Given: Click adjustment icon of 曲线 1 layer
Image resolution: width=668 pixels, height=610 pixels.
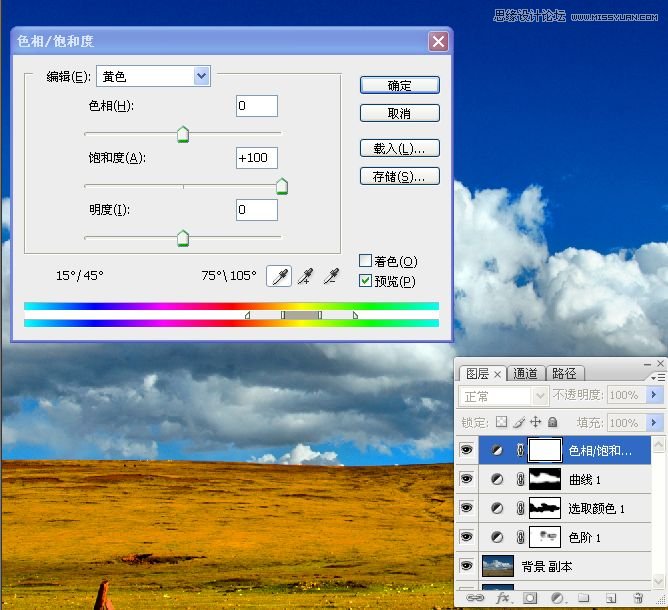Looking at the screenshot, I should pos(497,479).
